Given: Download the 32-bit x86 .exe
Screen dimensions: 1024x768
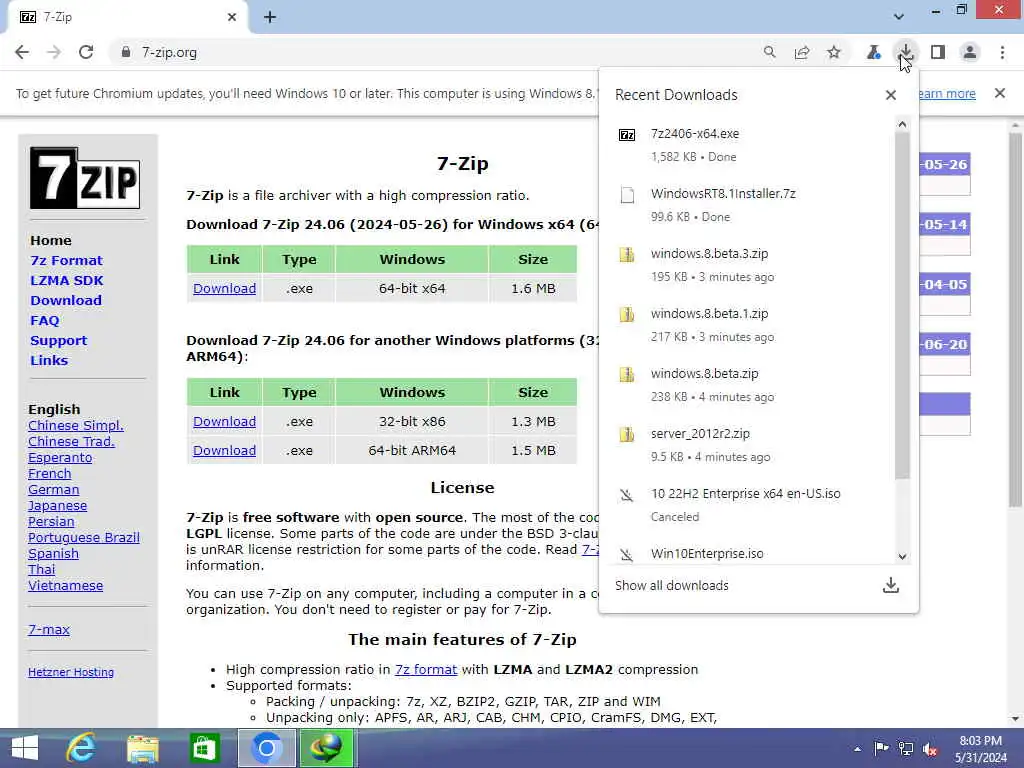Looking at the screenshot, I should (224, 422).
